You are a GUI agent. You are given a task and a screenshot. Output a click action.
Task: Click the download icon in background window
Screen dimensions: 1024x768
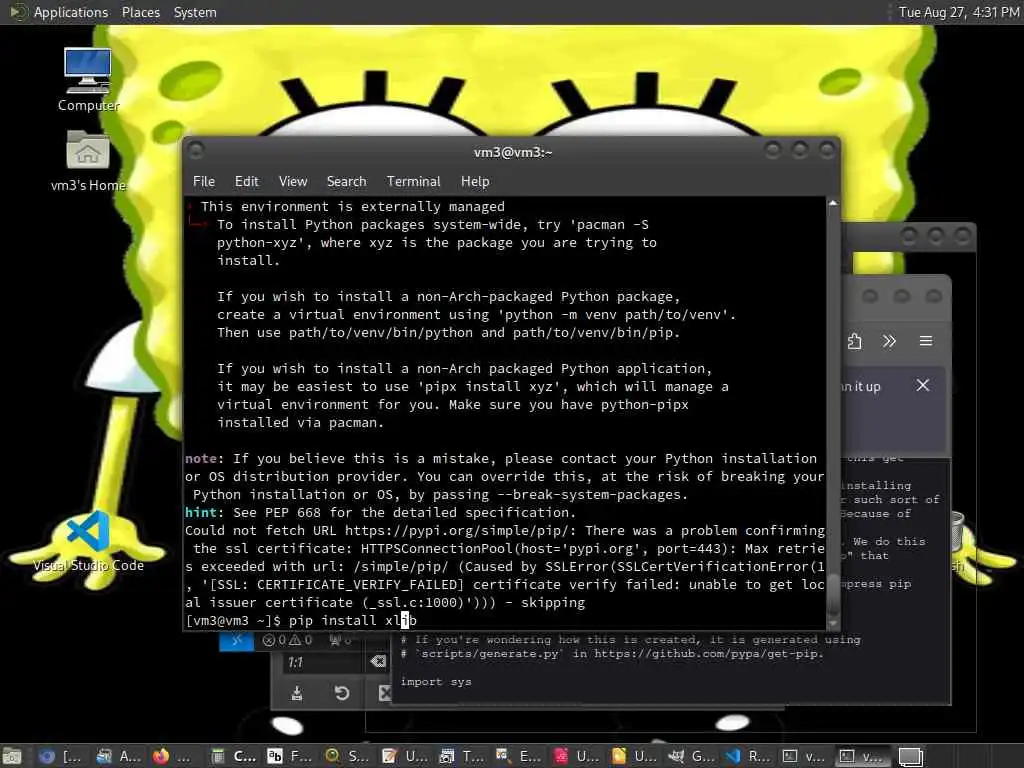click(x=296, y=693)
